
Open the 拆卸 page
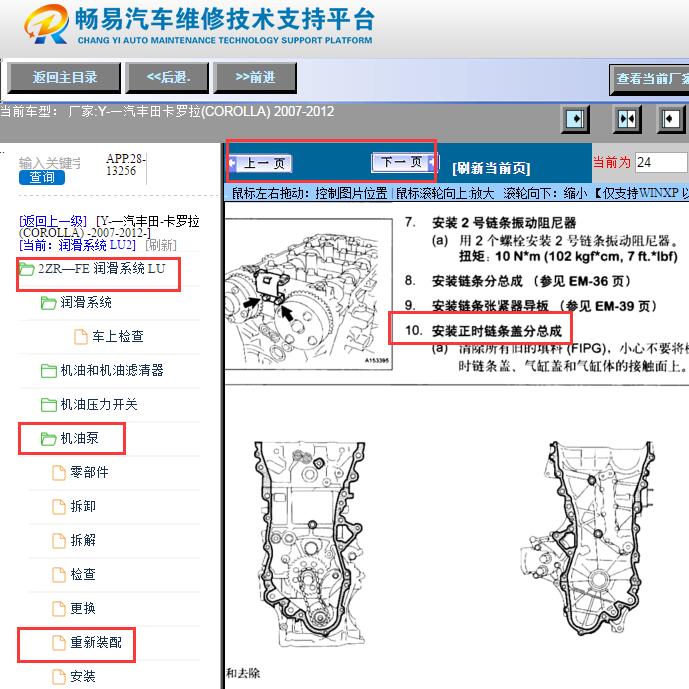(83, 506)
